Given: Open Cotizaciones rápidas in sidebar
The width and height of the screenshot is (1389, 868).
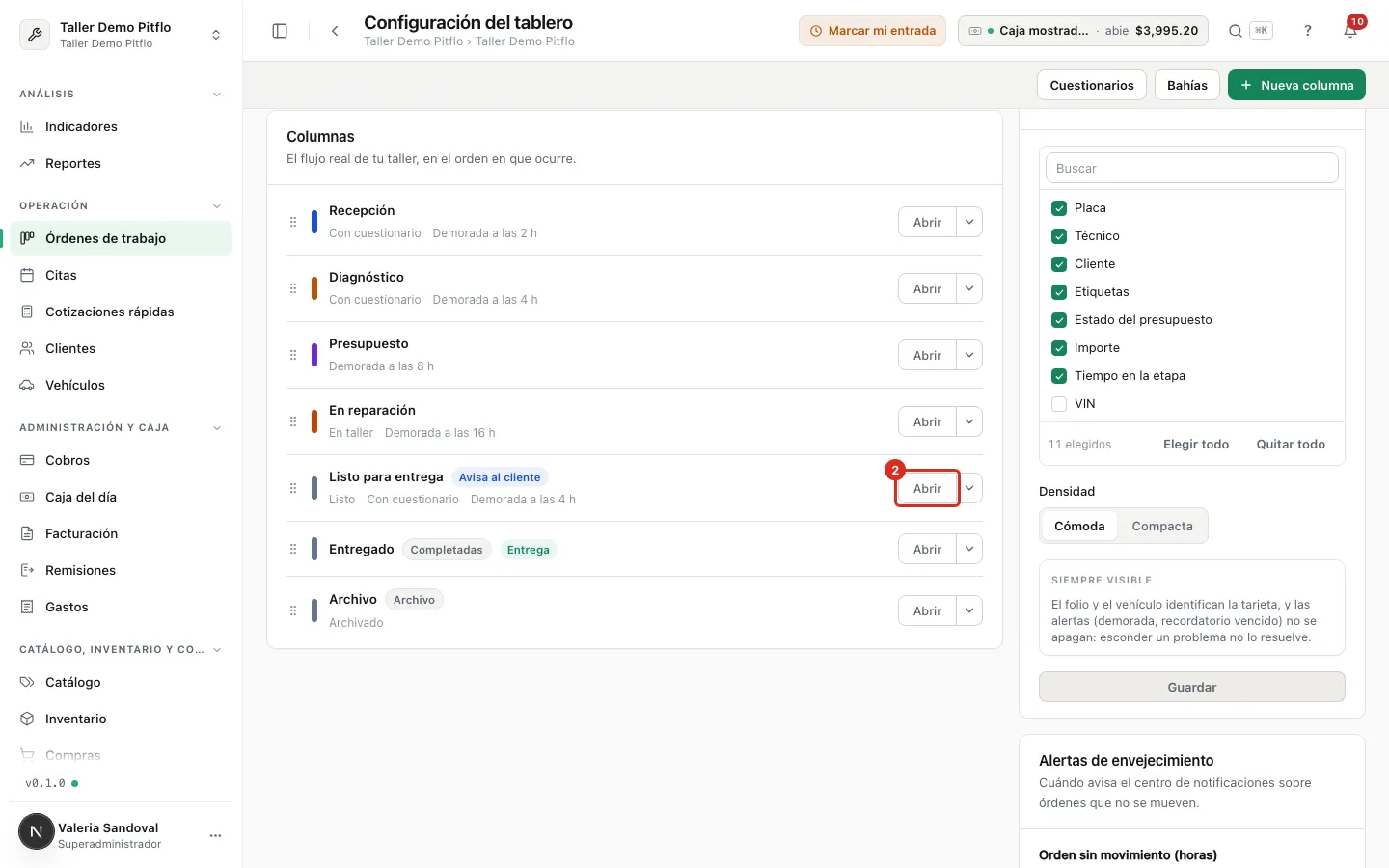Looking at the screenshot, I should tap(121, 312).
